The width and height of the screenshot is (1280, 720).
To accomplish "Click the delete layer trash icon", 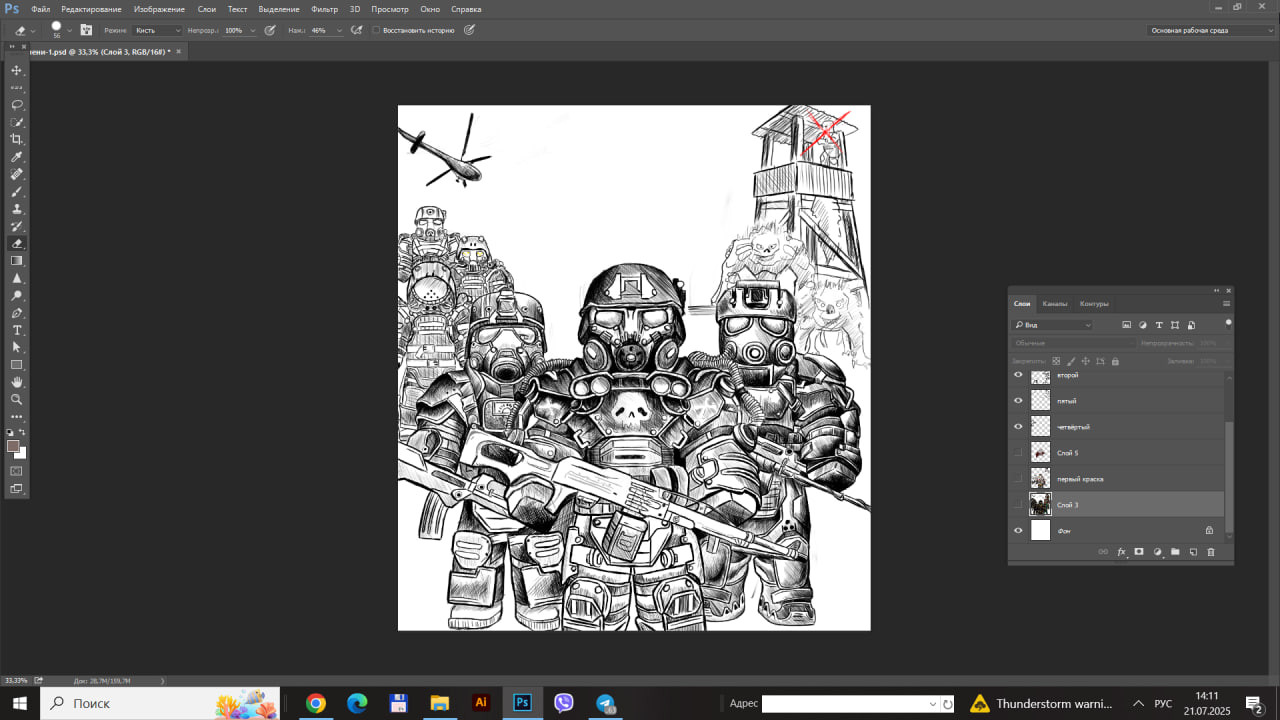I will (x=1210, y=551).
